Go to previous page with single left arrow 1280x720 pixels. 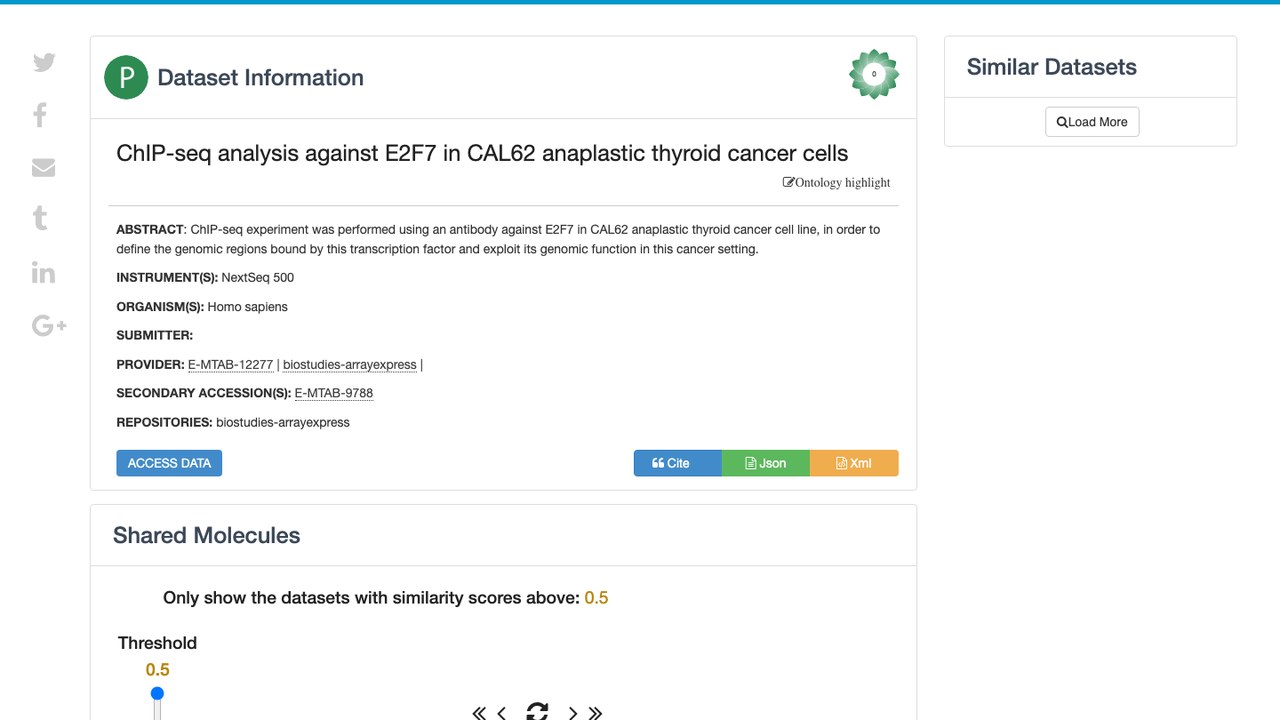(502, 713)
